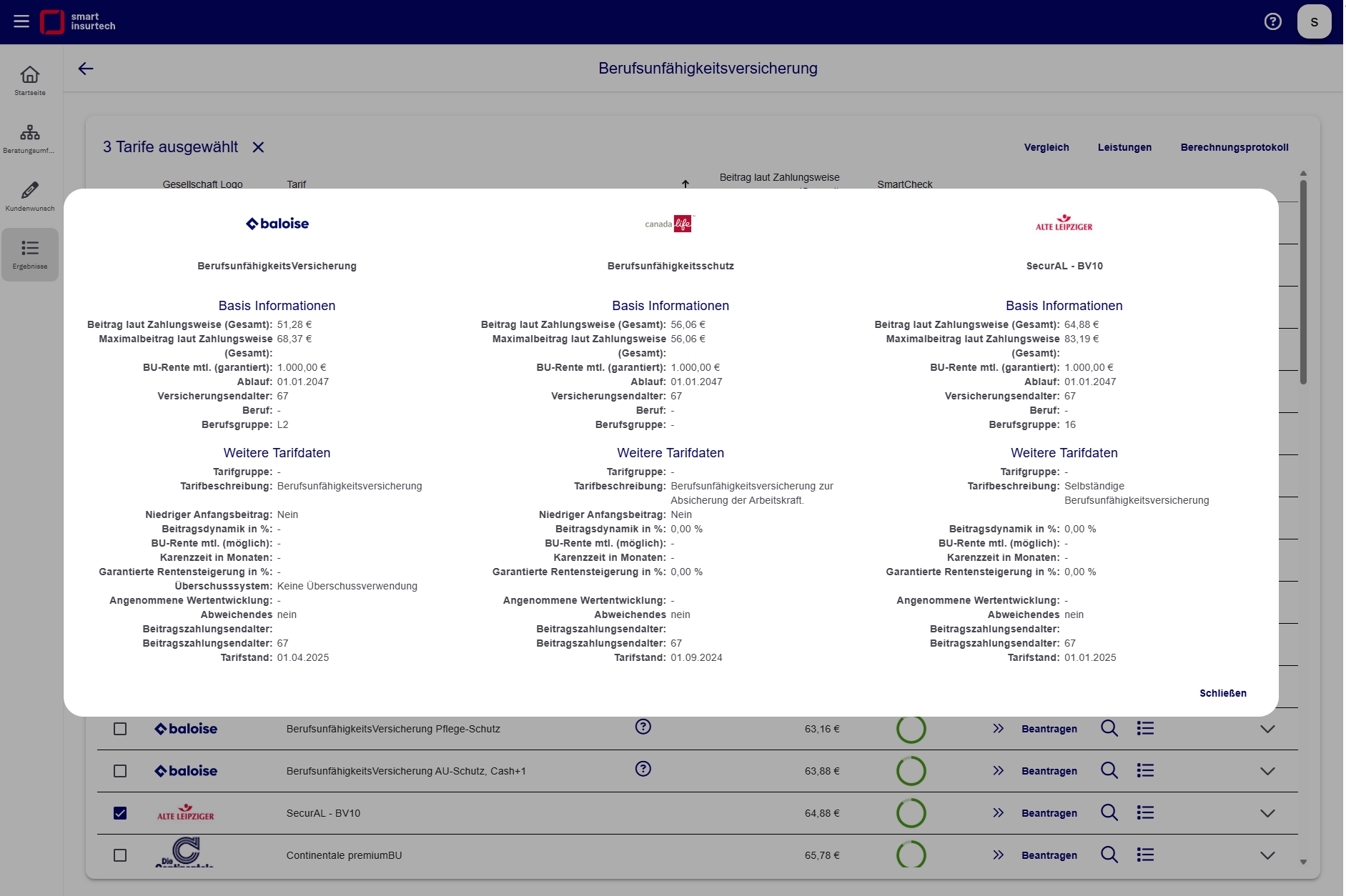This screenshot has height=896, width=1346.
Task: Open the user profile avatar S
Action: tap(1314, 21)
